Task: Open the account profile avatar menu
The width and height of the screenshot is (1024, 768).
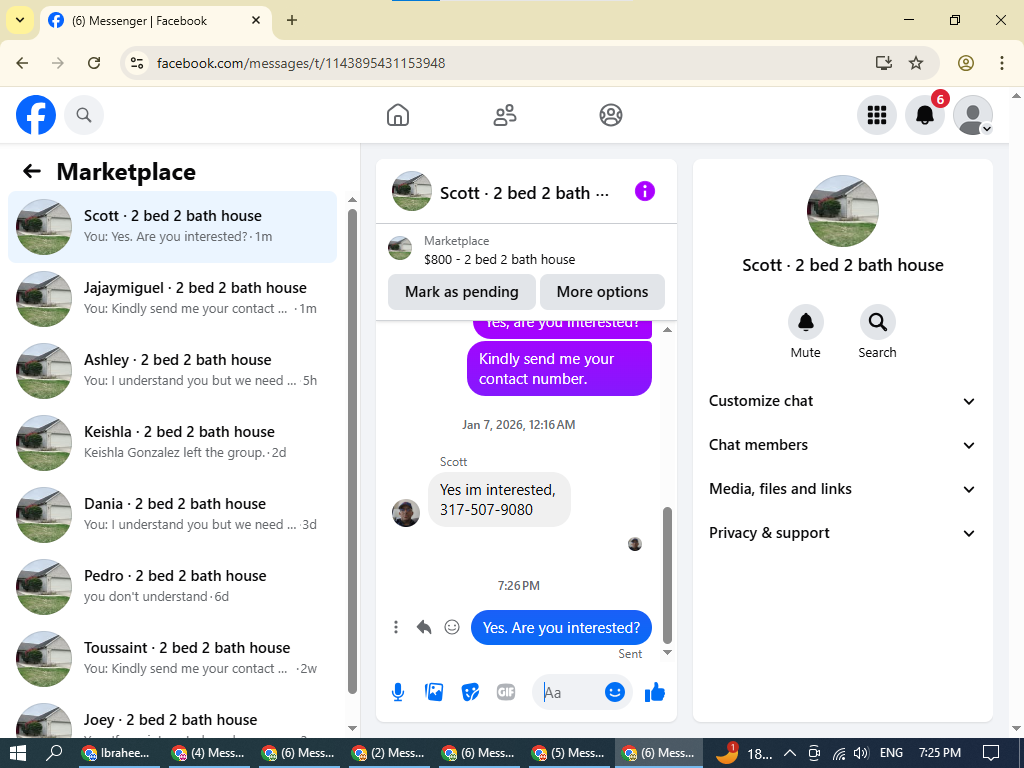Action: pyautogui.click(x=973, y=115)
